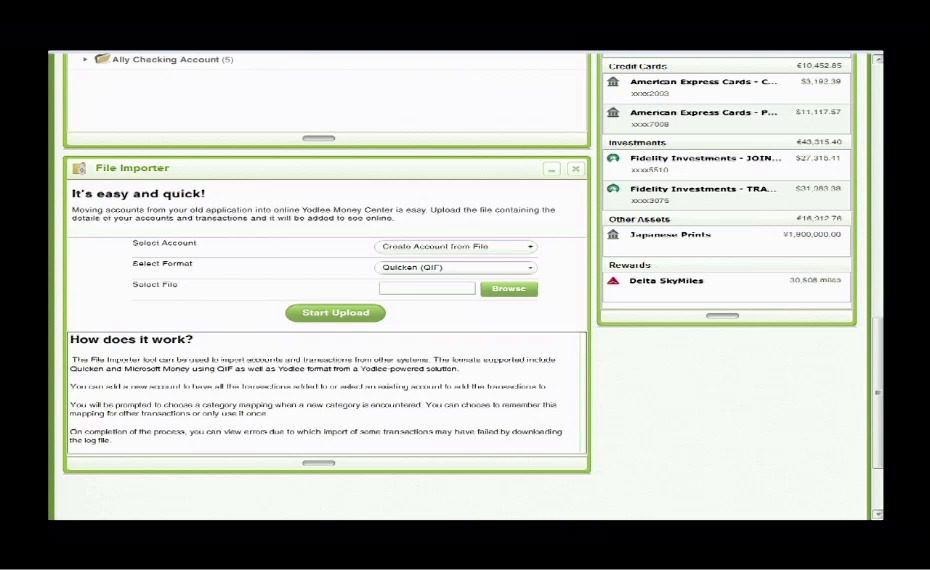Click the It's easy and quick! heading
The image size is (930, 570).
(138, 193)
